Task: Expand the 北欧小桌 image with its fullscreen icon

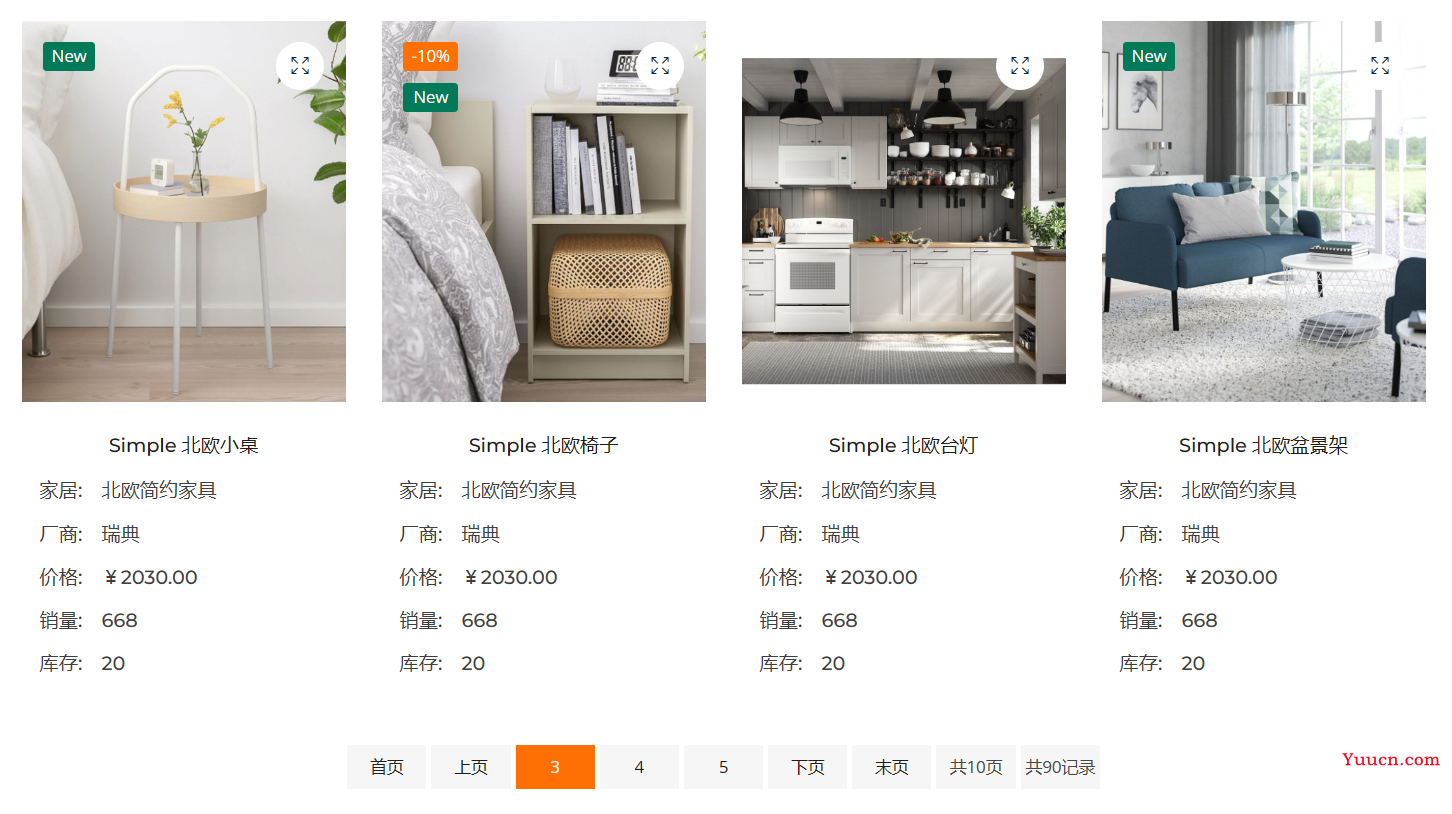Action: [300, 66]
